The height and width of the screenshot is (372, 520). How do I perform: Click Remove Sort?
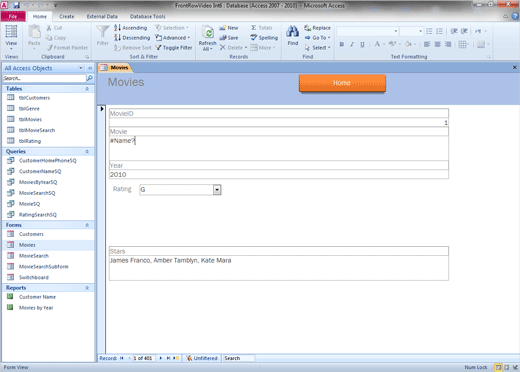pyautogui.click(x=133, y=48)
